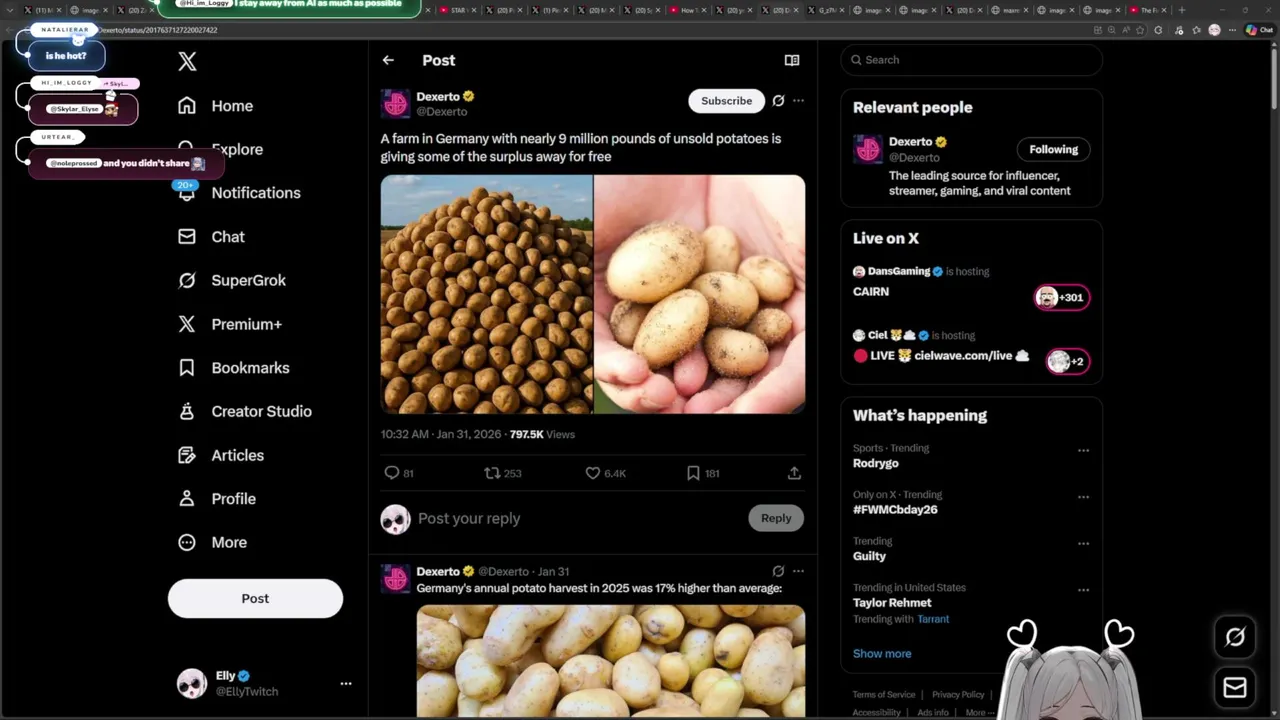Screen dimensions: 1280x720
Task: Click the repost icon with 253
Action: click(x=492, y=473)
